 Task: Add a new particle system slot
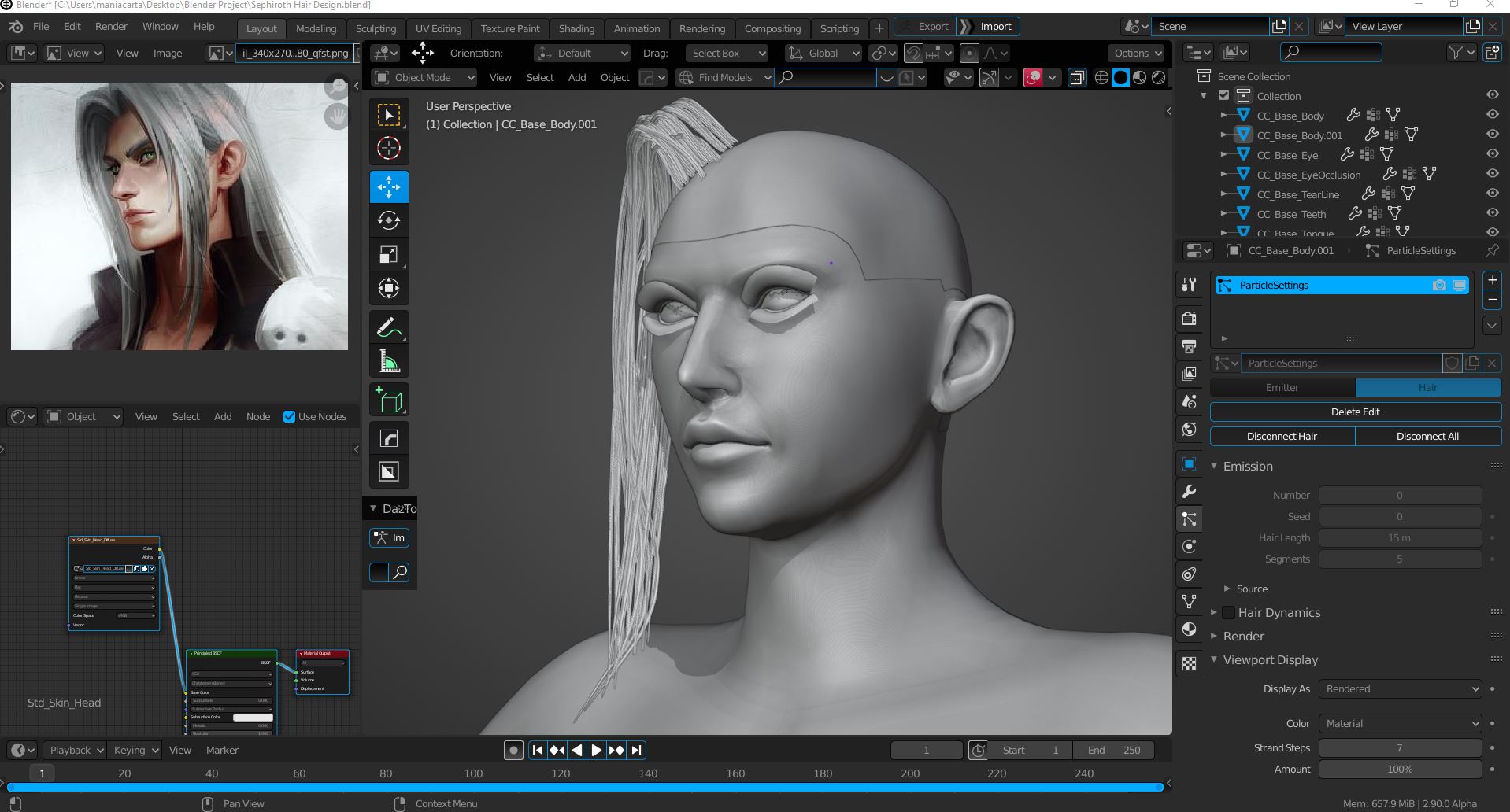click(x=1492, y=280)
